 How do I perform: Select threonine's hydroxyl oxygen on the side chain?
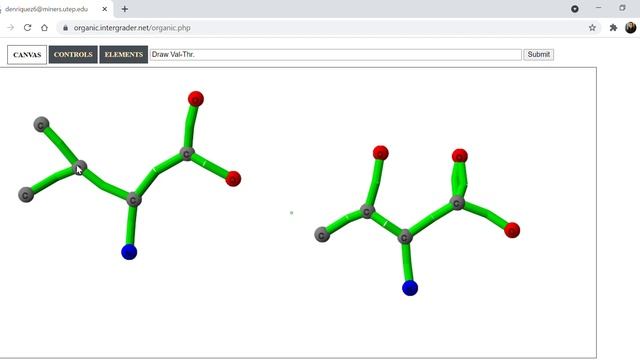point(380,153)
